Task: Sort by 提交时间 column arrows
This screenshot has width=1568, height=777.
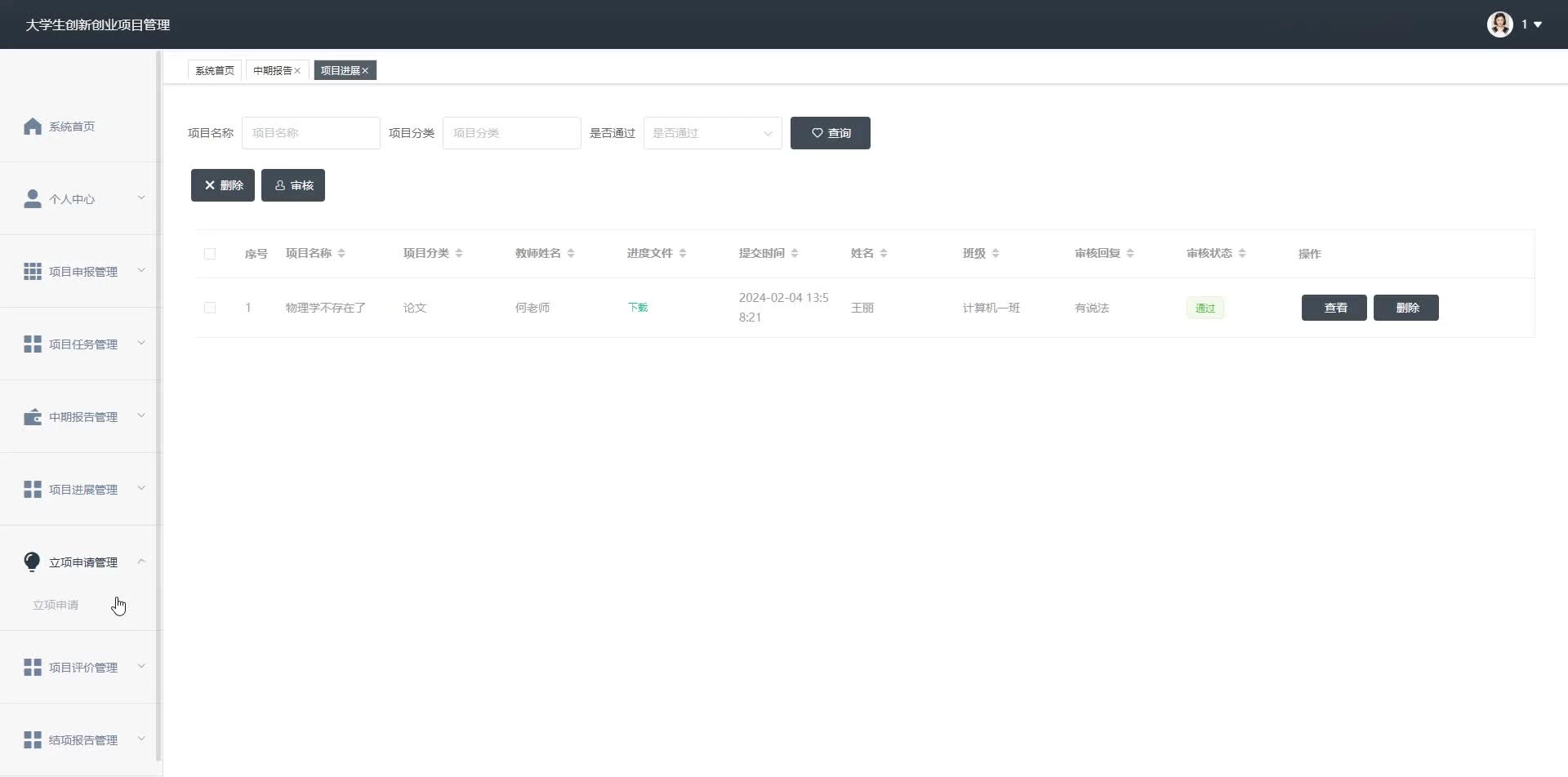Action: [x=795, y=254]
